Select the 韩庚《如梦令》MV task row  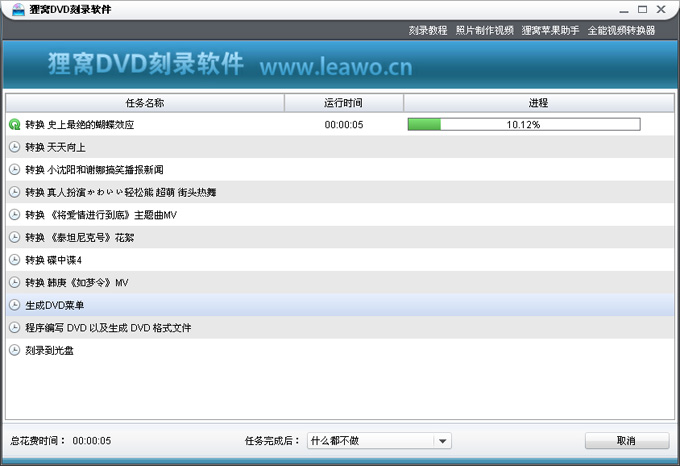pos(340,282)
